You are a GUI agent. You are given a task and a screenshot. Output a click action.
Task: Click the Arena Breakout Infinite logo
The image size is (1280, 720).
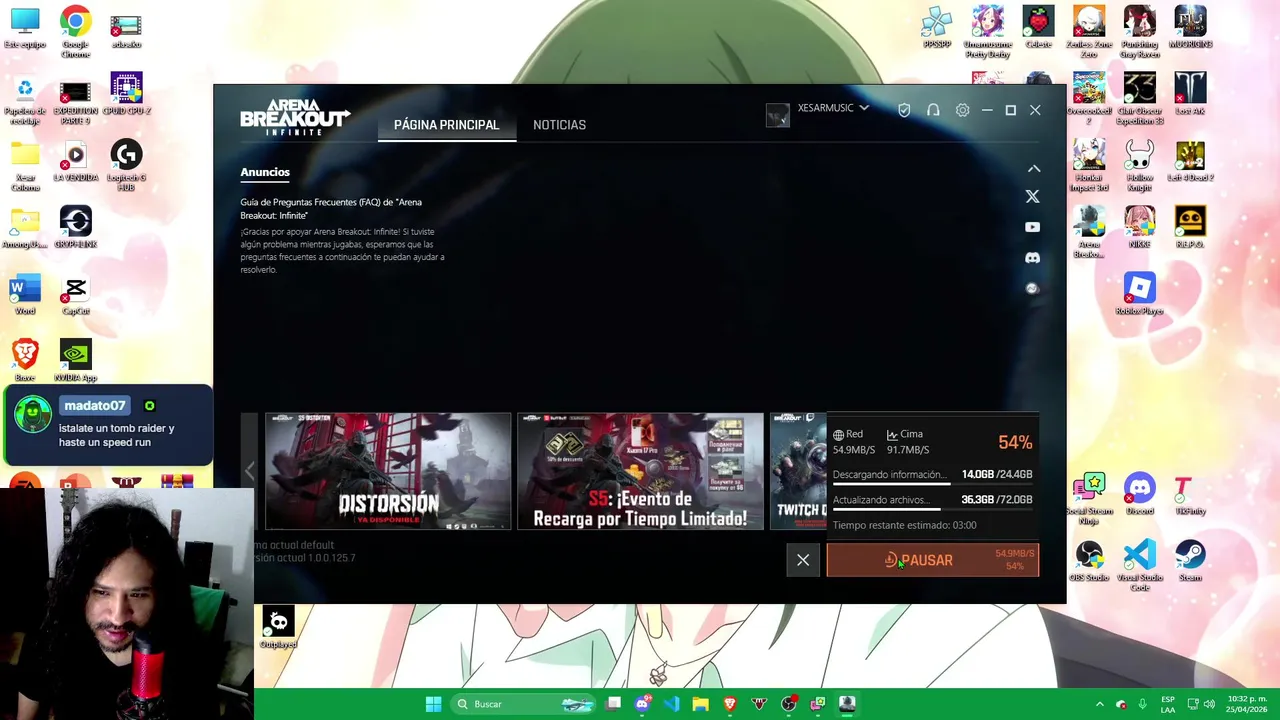[x=295, y=116]
